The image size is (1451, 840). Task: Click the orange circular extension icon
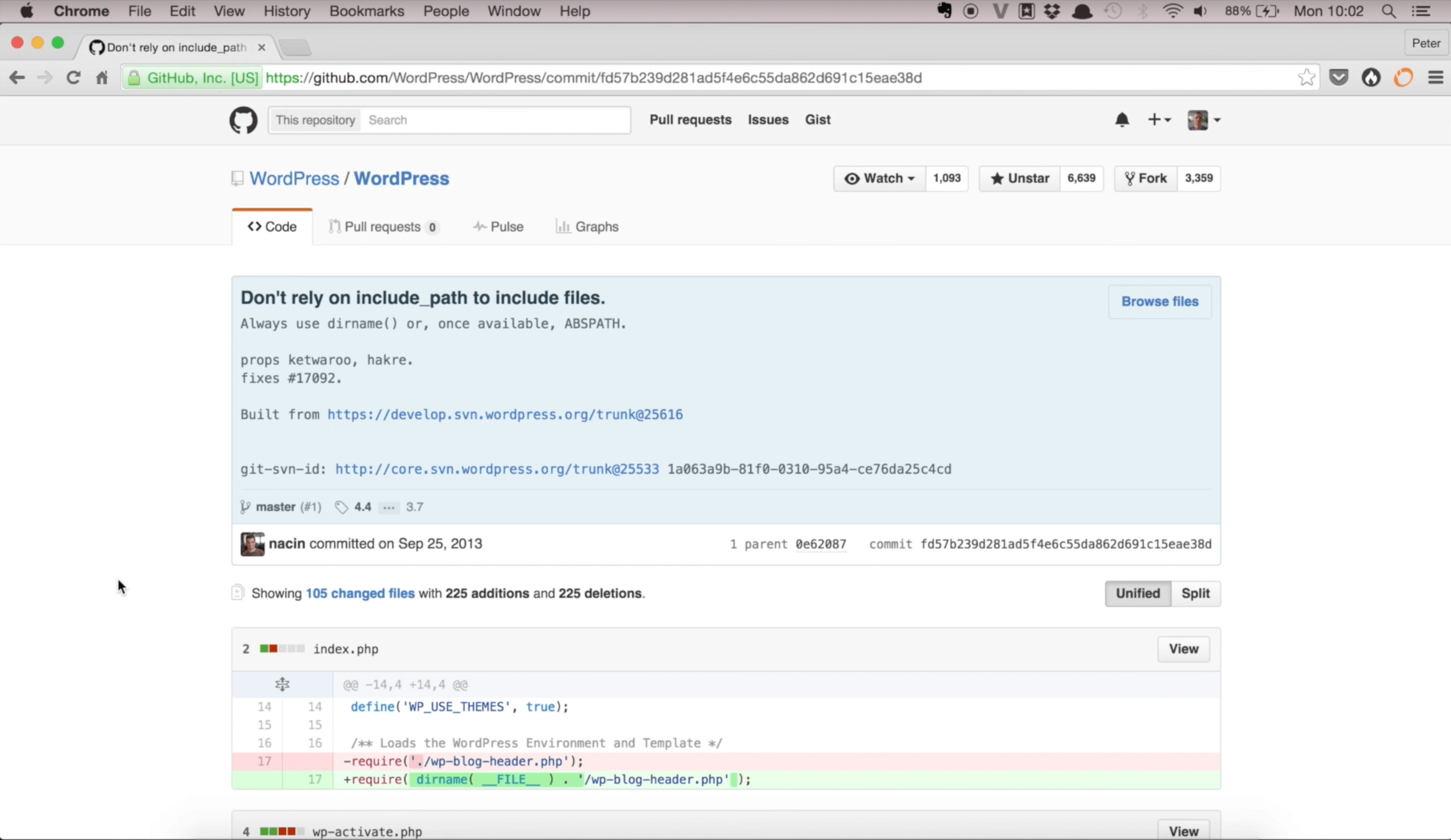click(1403, 77)
